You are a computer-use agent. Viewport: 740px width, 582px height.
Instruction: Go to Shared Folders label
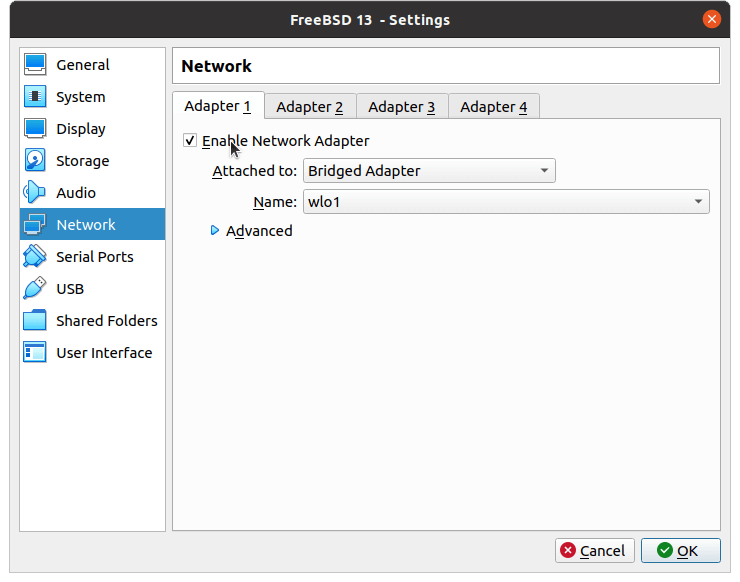point(107,321)
